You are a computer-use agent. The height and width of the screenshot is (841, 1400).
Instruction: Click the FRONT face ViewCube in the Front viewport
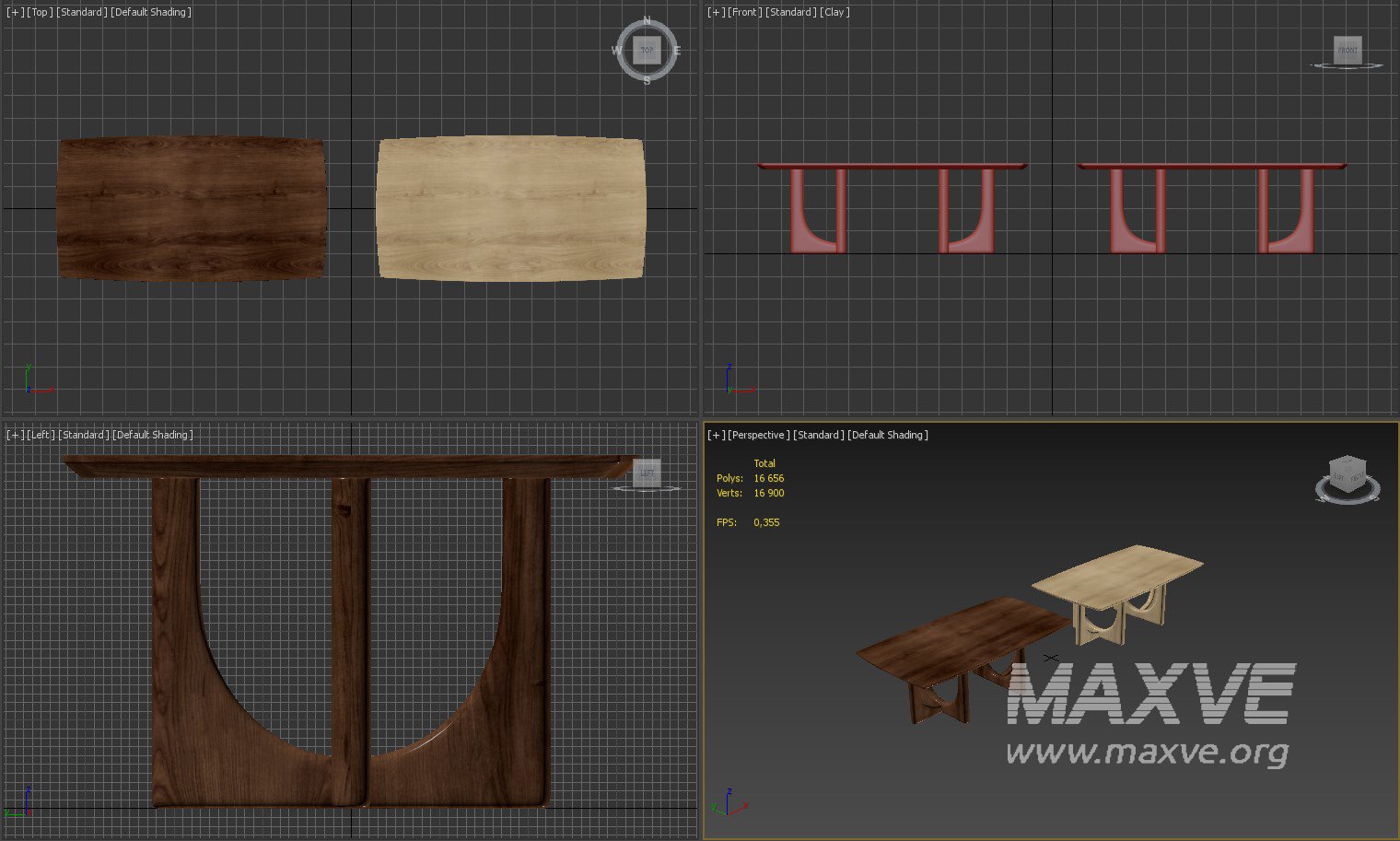click(1347, 50)
